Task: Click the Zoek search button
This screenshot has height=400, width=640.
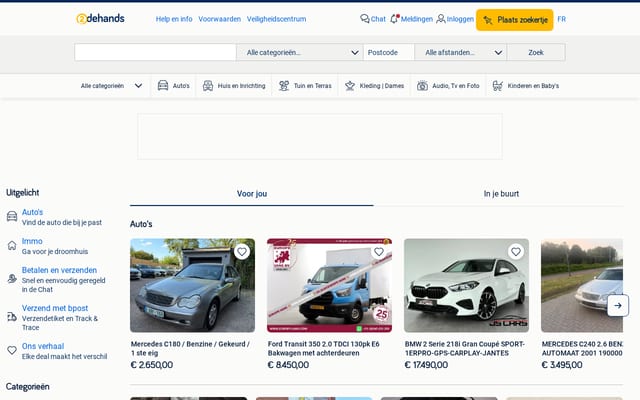Action: 536,52
